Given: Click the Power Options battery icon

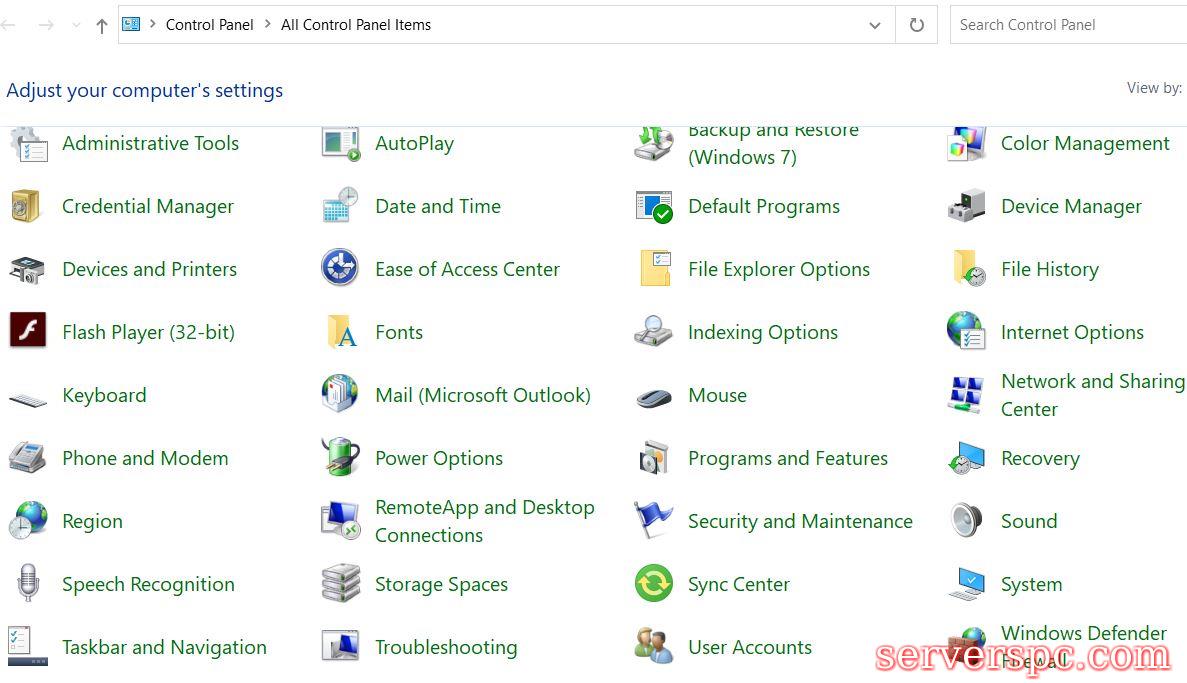Looking at the screenshot, I should tap(340, 458).
